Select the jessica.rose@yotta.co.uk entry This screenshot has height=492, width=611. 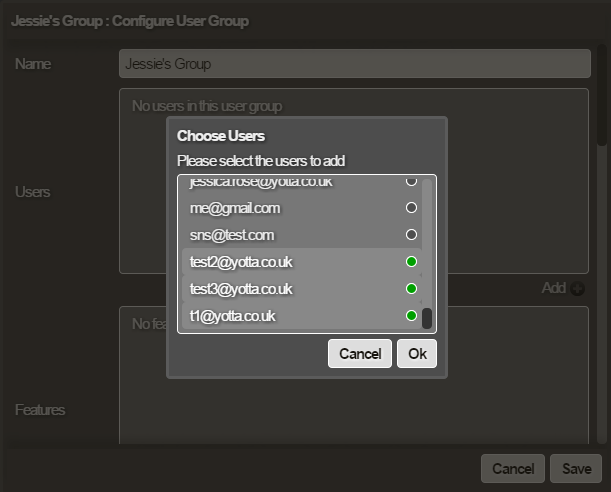[261, 184]
